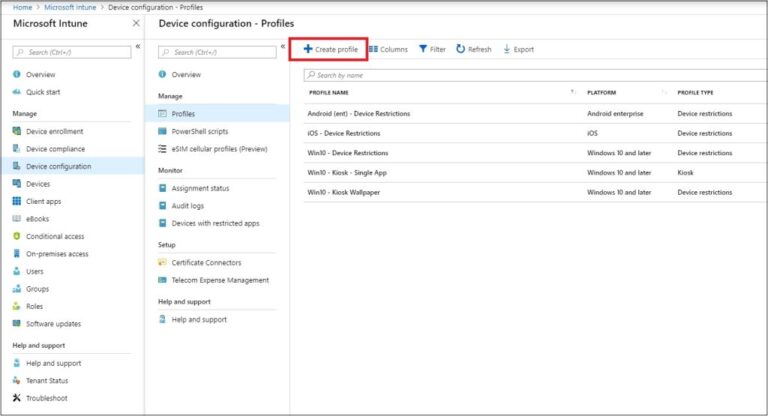The height and width of the screenshot is (416, 768).
Task: Open "Win10 - Kiosk Wallpaper" profile
Action: pos(344,192)
